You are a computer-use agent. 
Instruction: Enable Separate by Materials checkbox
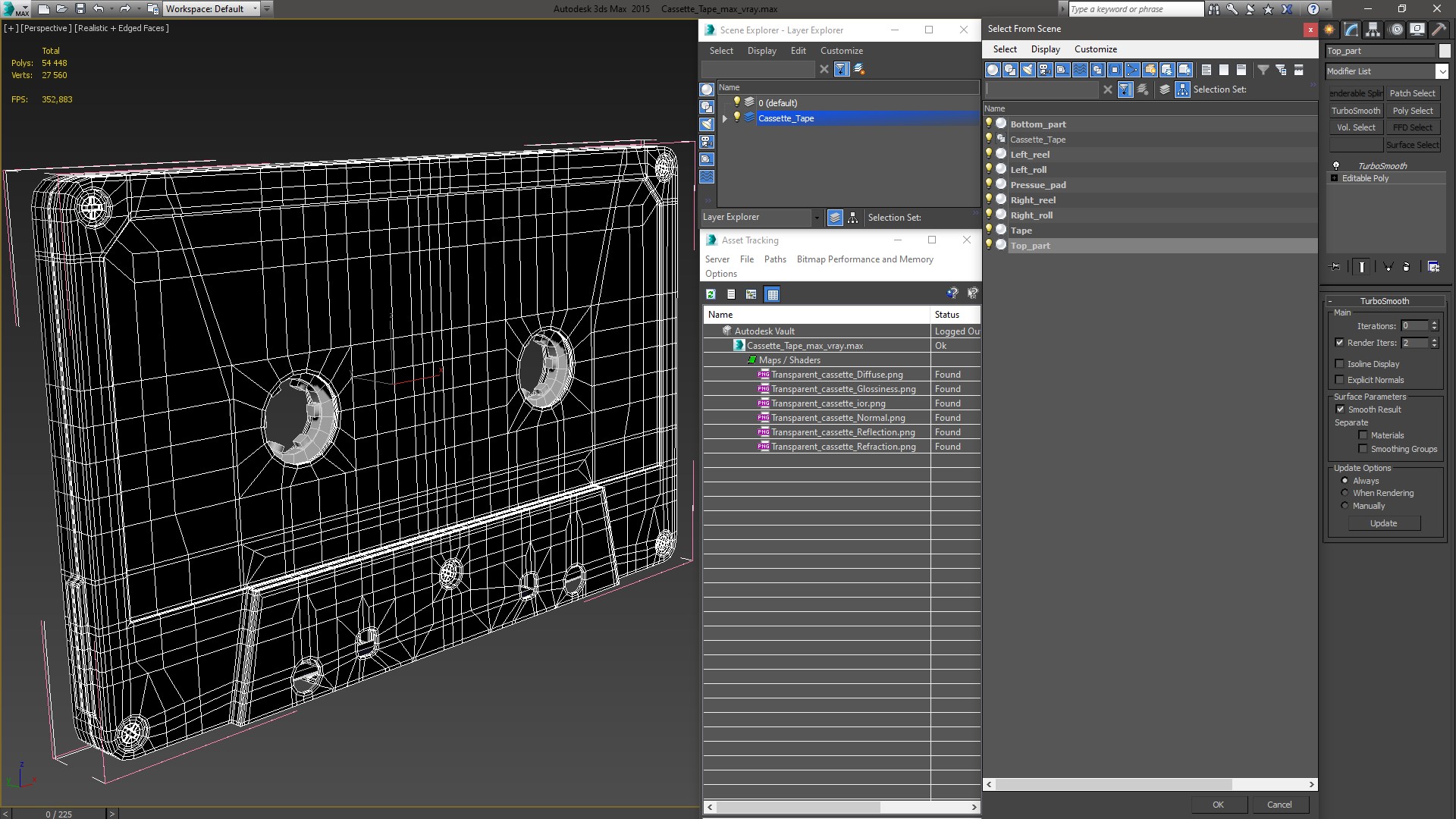coord(1363,435)
